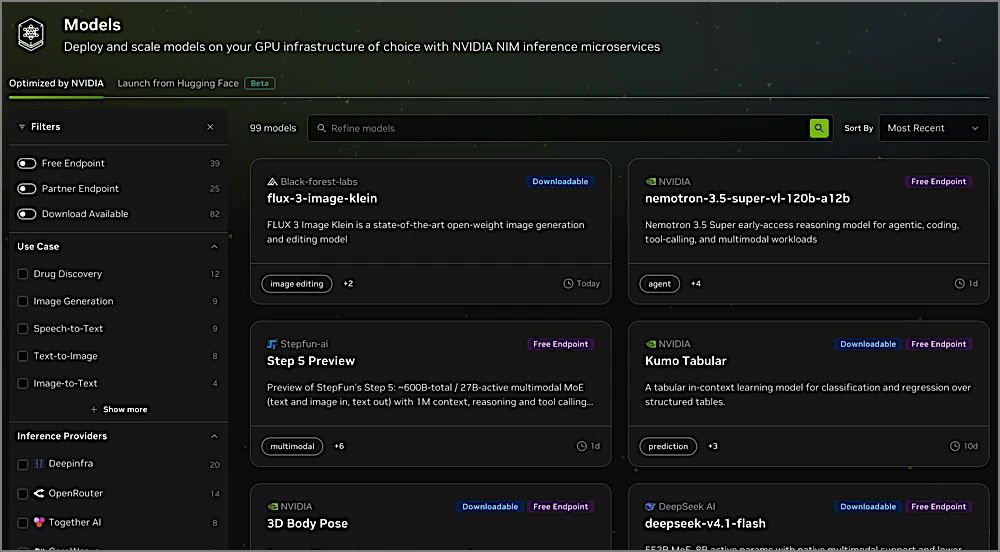Switch to Optimized by NVIDIA tab
Screen dimensions: 1000x552
point(56,84)
